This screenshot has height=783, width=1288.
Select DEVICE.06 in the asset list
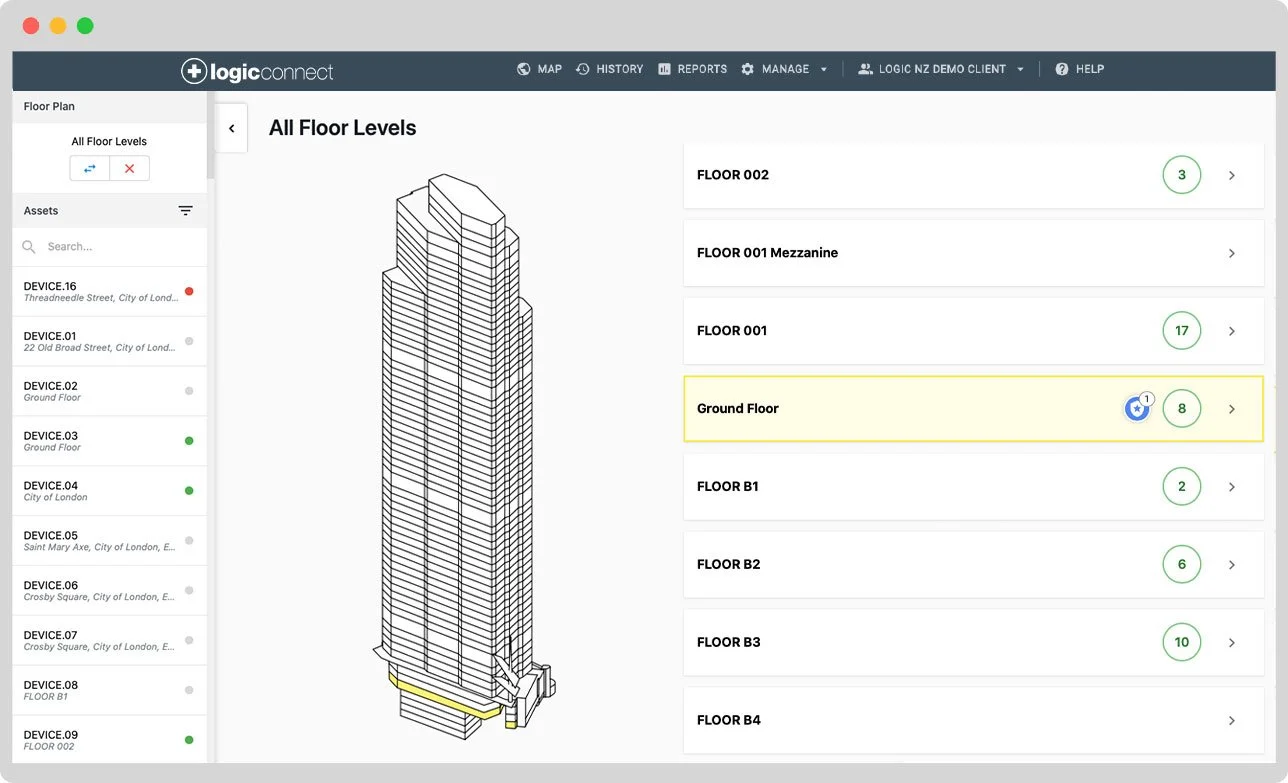tap(110, 591)
